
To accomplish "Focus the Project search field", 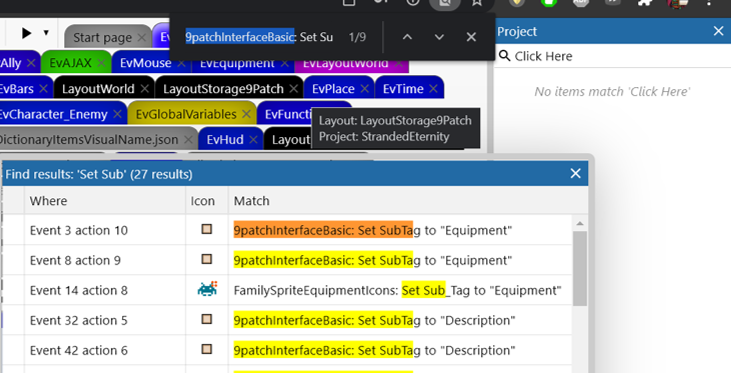I will click(x=613, y=56).
